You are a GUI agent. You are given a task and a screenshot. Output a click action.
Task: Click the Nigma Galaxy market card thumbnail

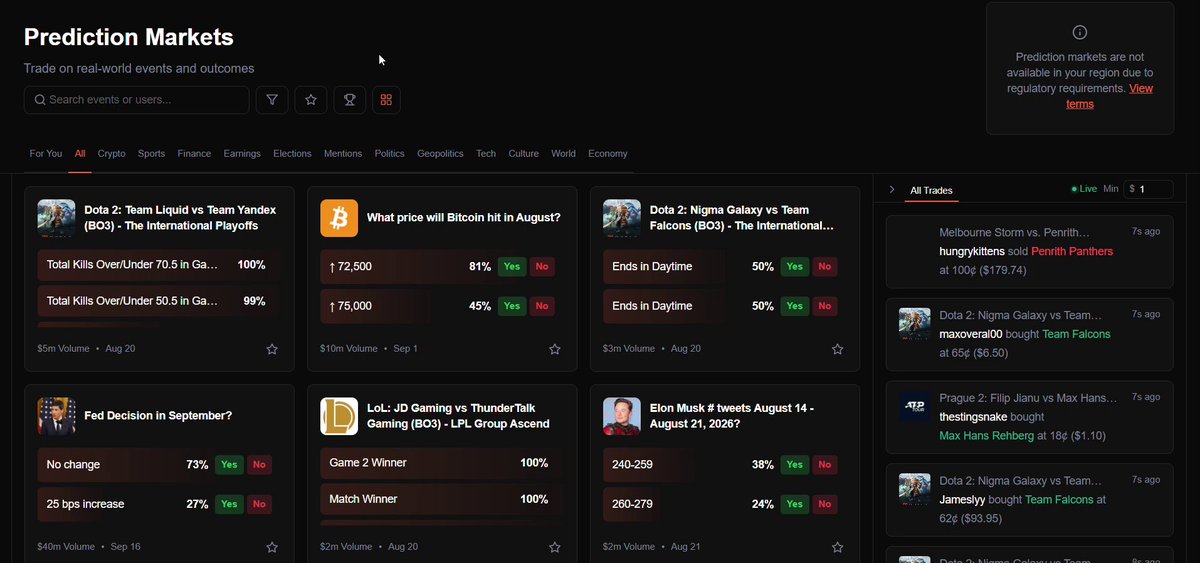pos(622,218)
